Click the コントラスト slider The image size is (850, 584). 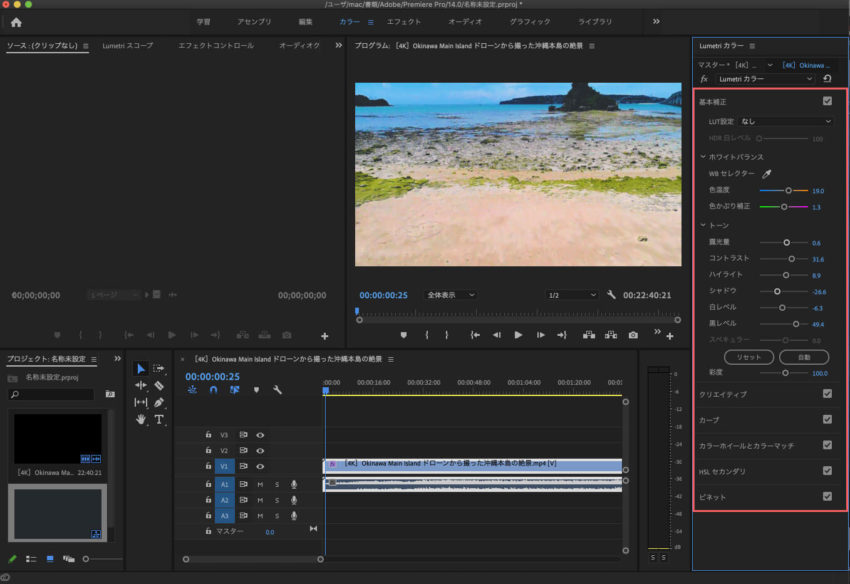point(784,259)
